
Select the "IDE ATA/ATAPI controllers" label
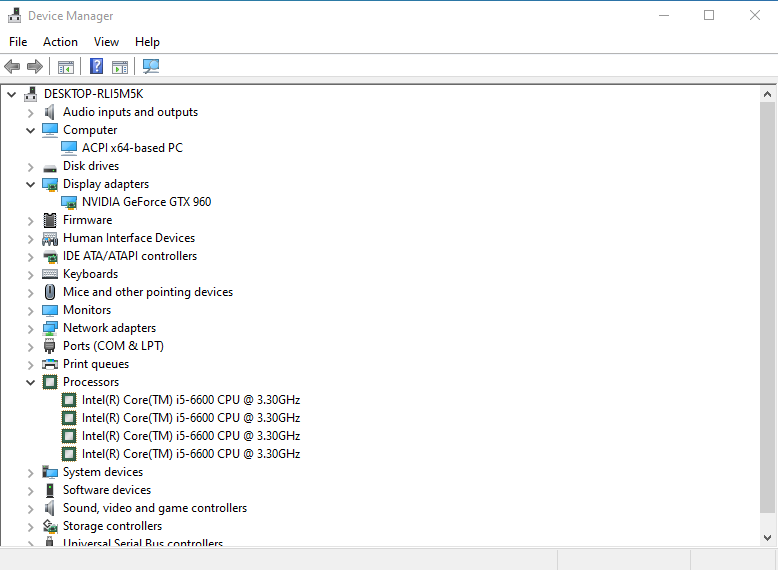(130, 256)
